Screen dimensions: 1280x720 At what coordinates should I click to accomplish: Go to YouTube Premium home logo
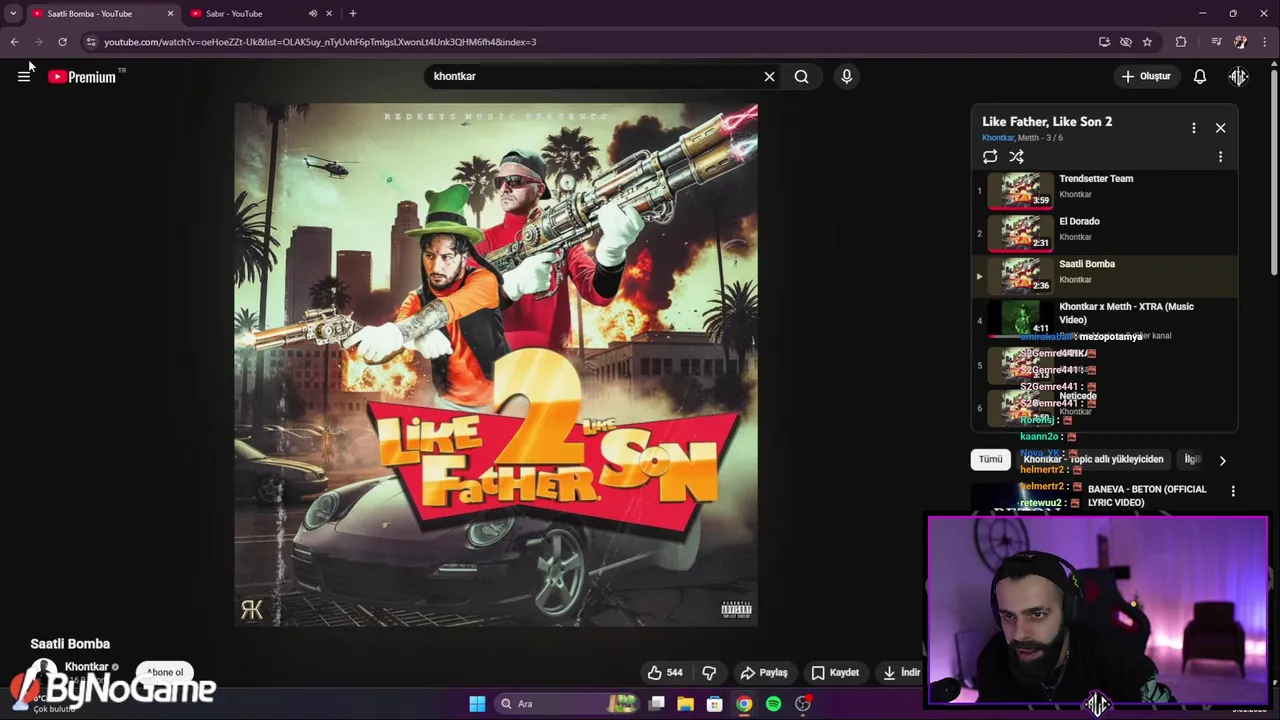pyautogui.click(x=83, y=77)
